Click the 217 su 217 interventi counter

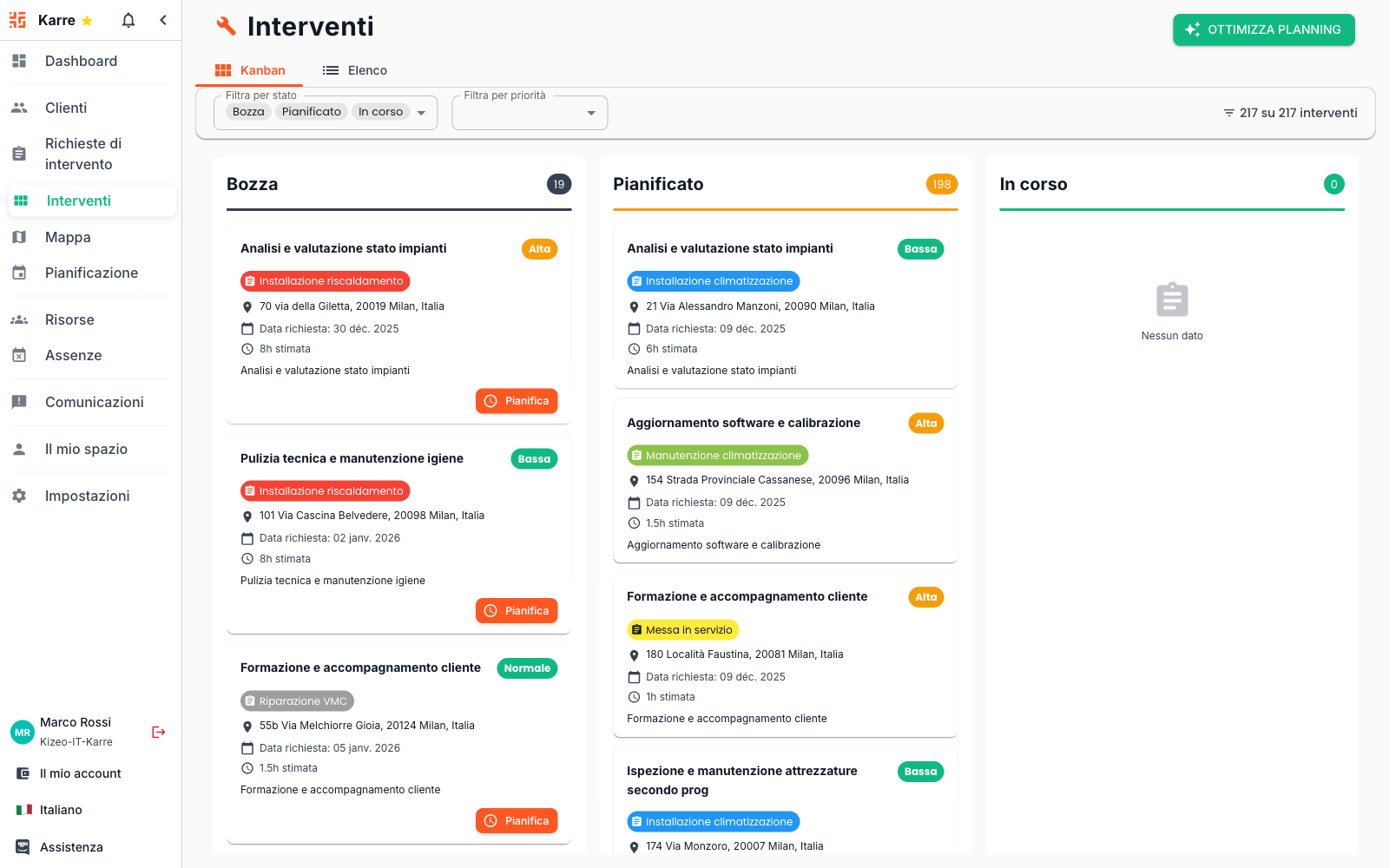tap(1290, 112)
